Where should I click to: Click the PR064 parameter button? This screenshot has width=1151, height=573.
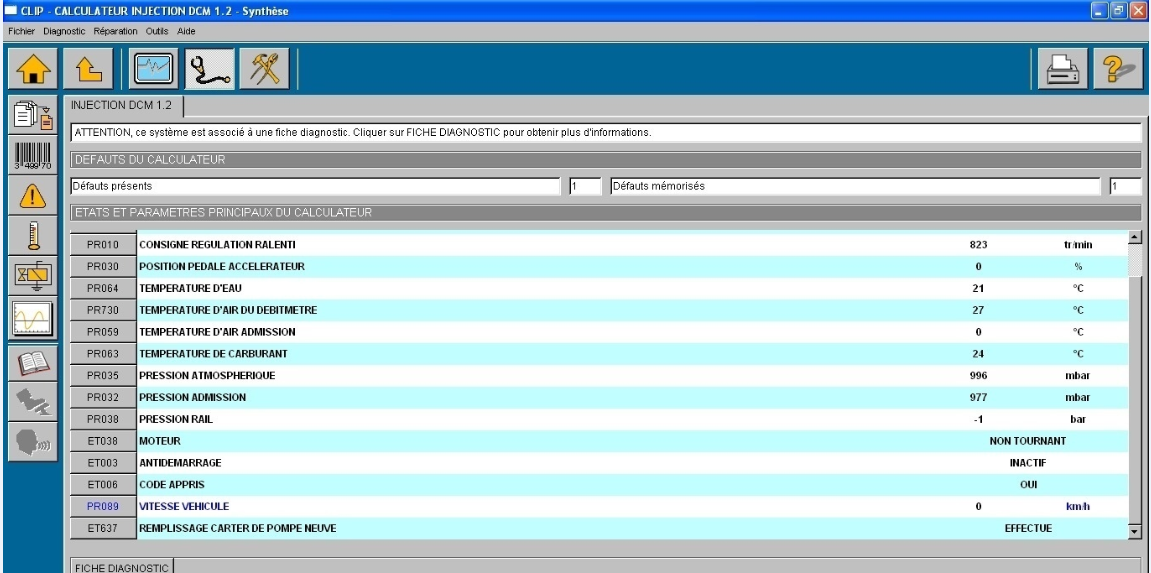click(103, 288)
